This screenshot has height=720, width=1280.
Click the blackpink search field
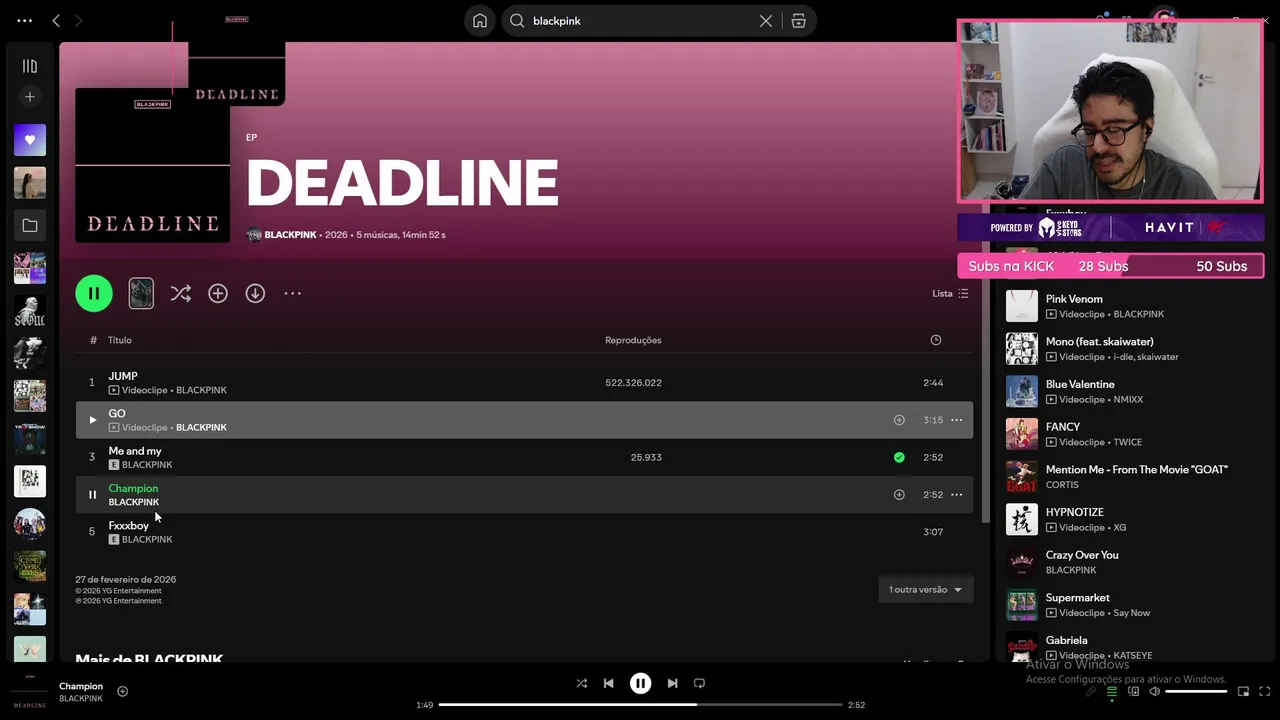640,21
